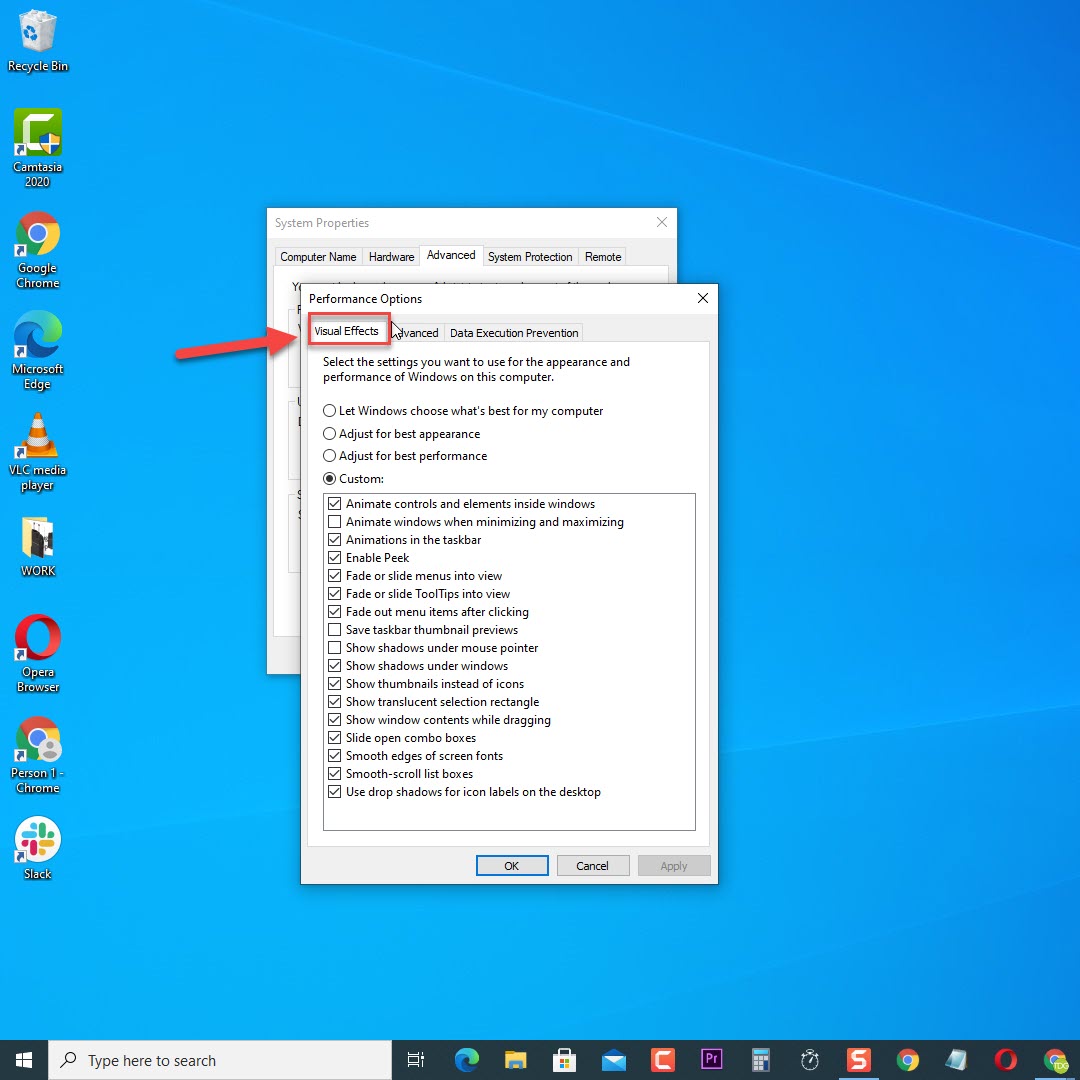Screen dimensions: 1080x1080
Task: Click the Visual Effects tab
Action: [x=346, y=331]
